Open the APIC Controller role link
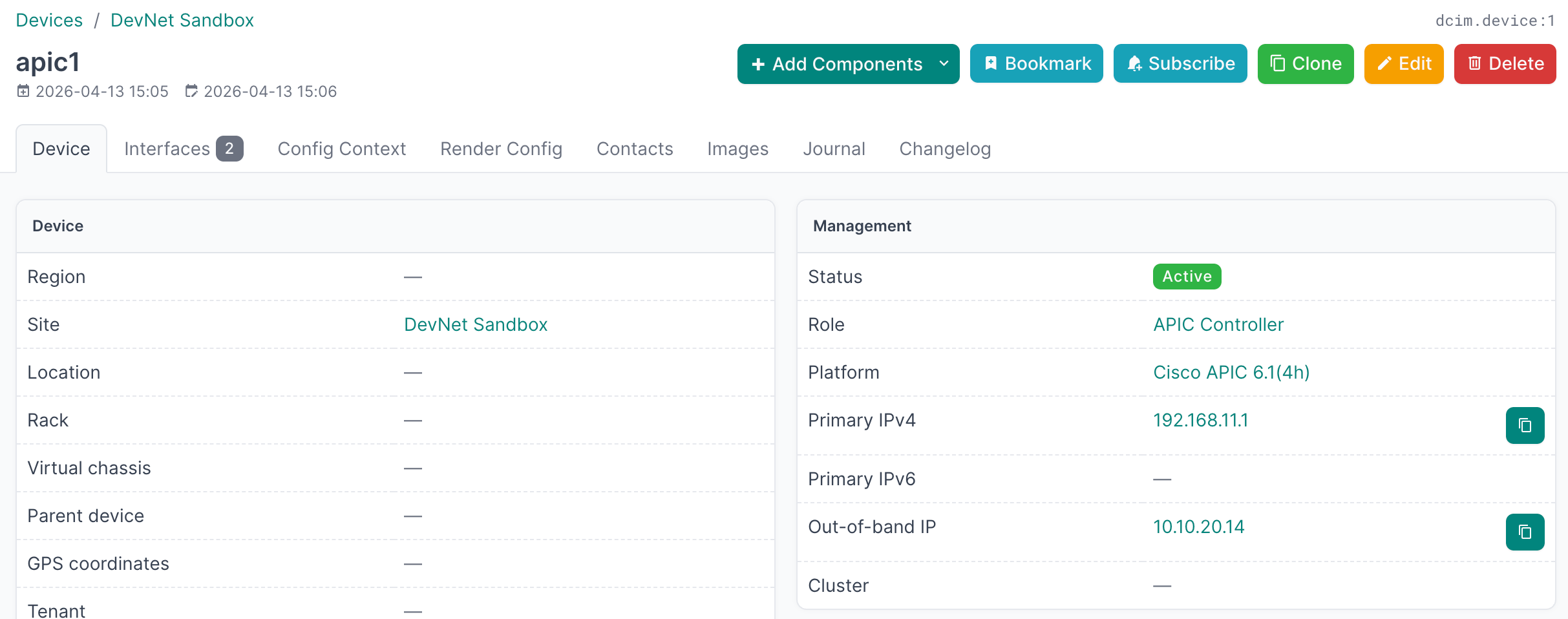This screenshot has height=619, width=1568. (1218, 324)
